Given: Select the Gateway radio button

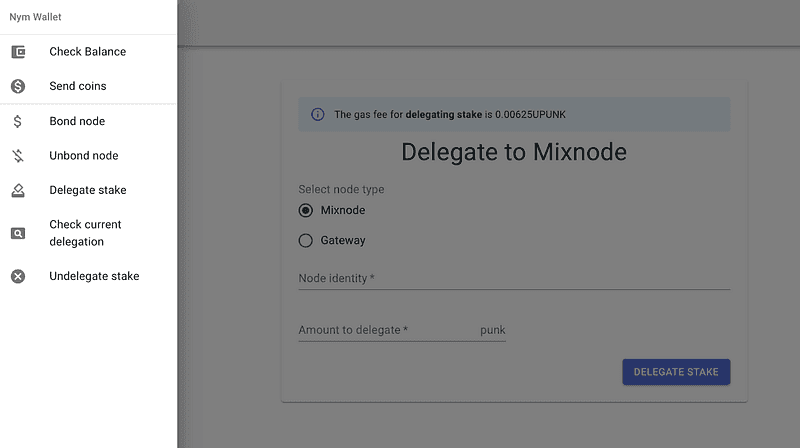Looking at the screenshot, I should (x=306, y=240).
